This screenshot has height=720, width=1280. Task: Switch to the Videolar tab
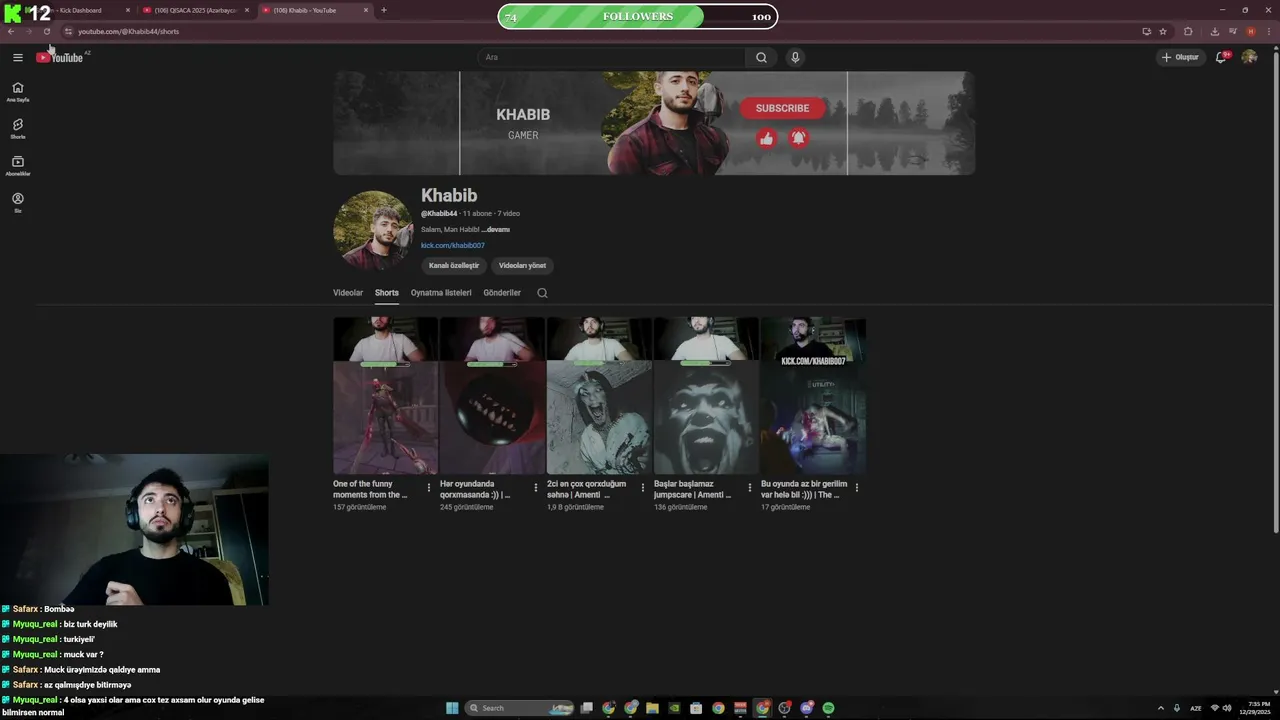pyautogui.click(x=348, y=293)
